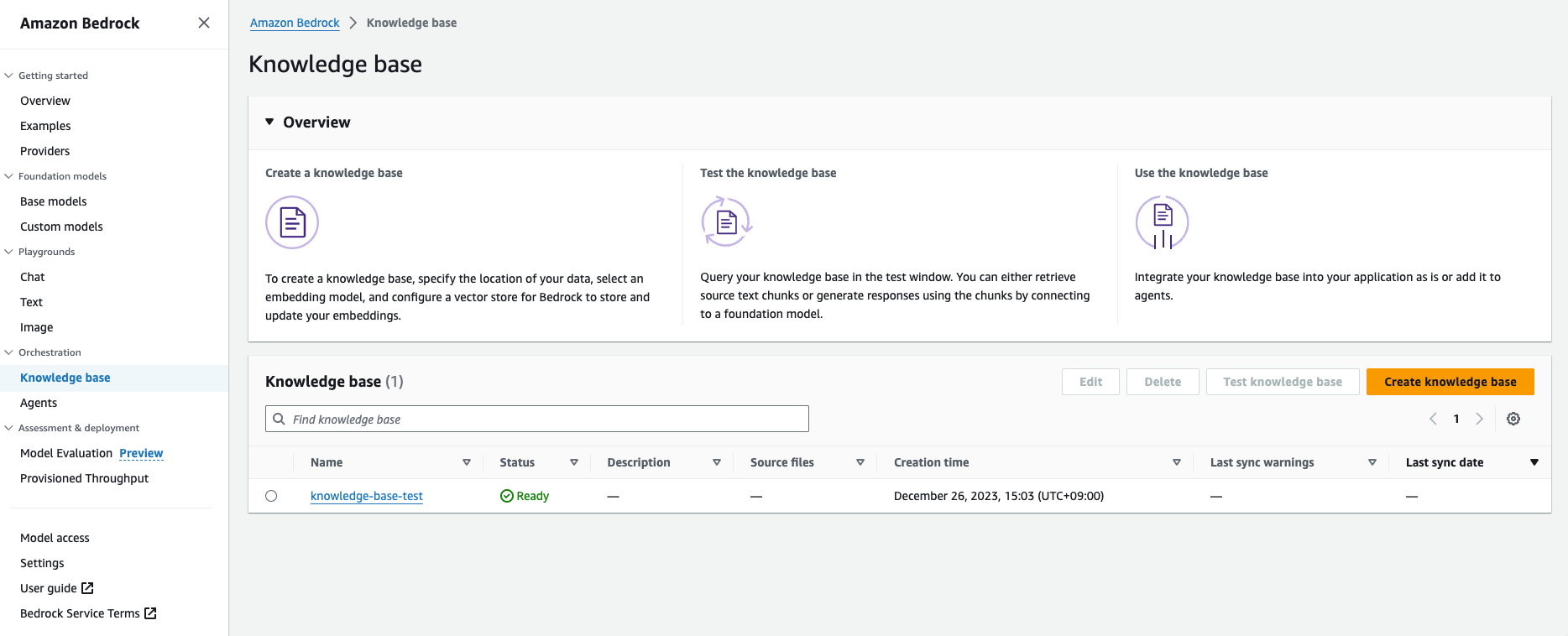Screen dimensions: 1568x636
Task: Sort by Description column arrow
Action: [717, 462]
